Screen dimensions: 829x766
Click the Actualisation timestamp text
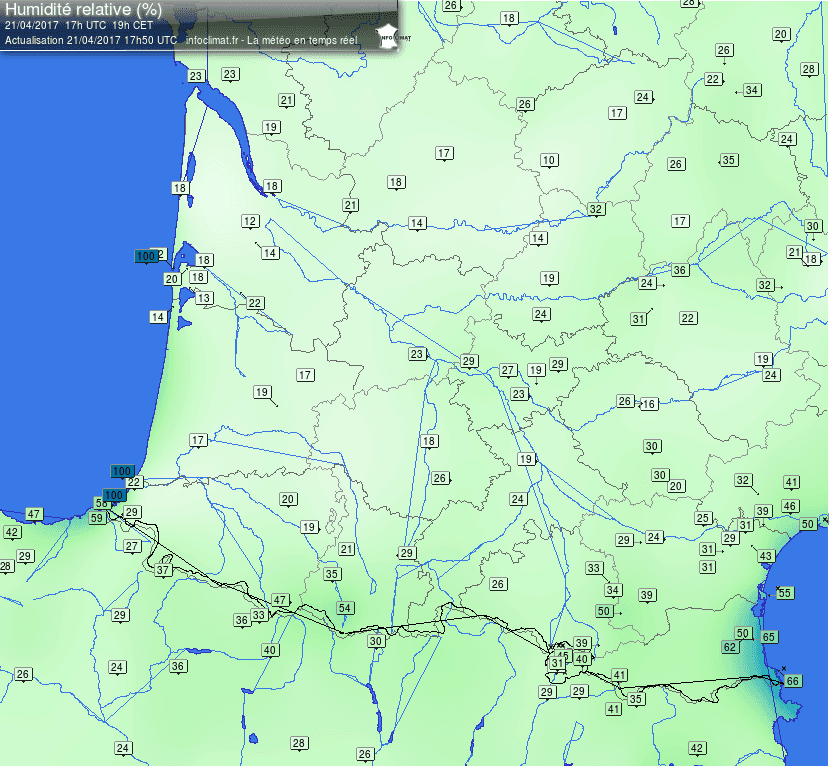point(91,40)
